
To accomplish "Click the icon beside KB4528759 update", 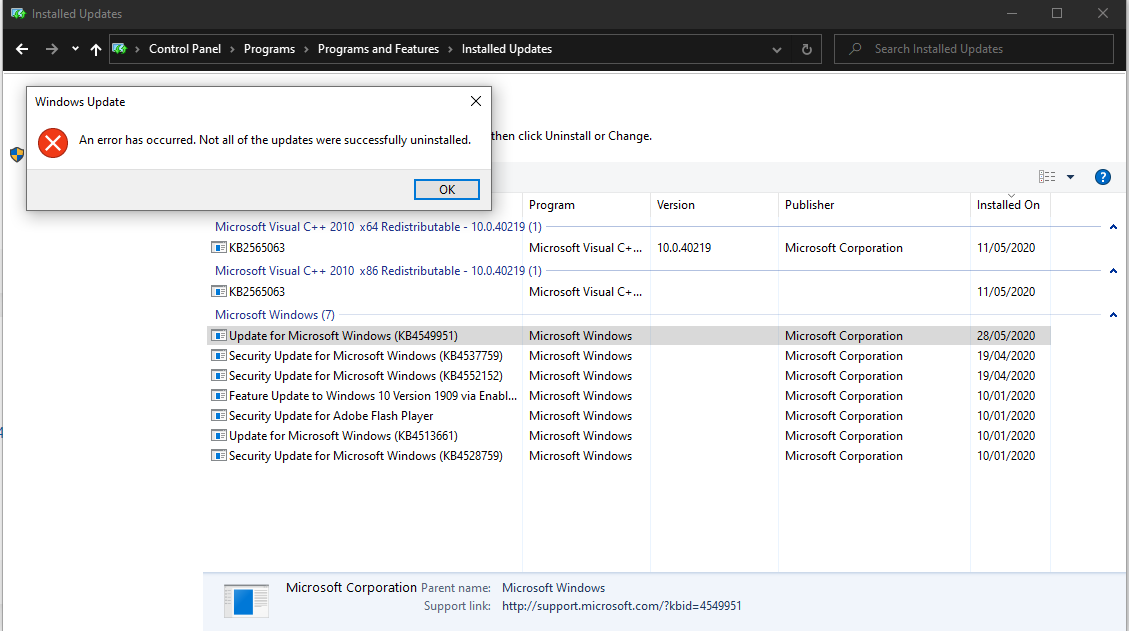I will (219, 456).
